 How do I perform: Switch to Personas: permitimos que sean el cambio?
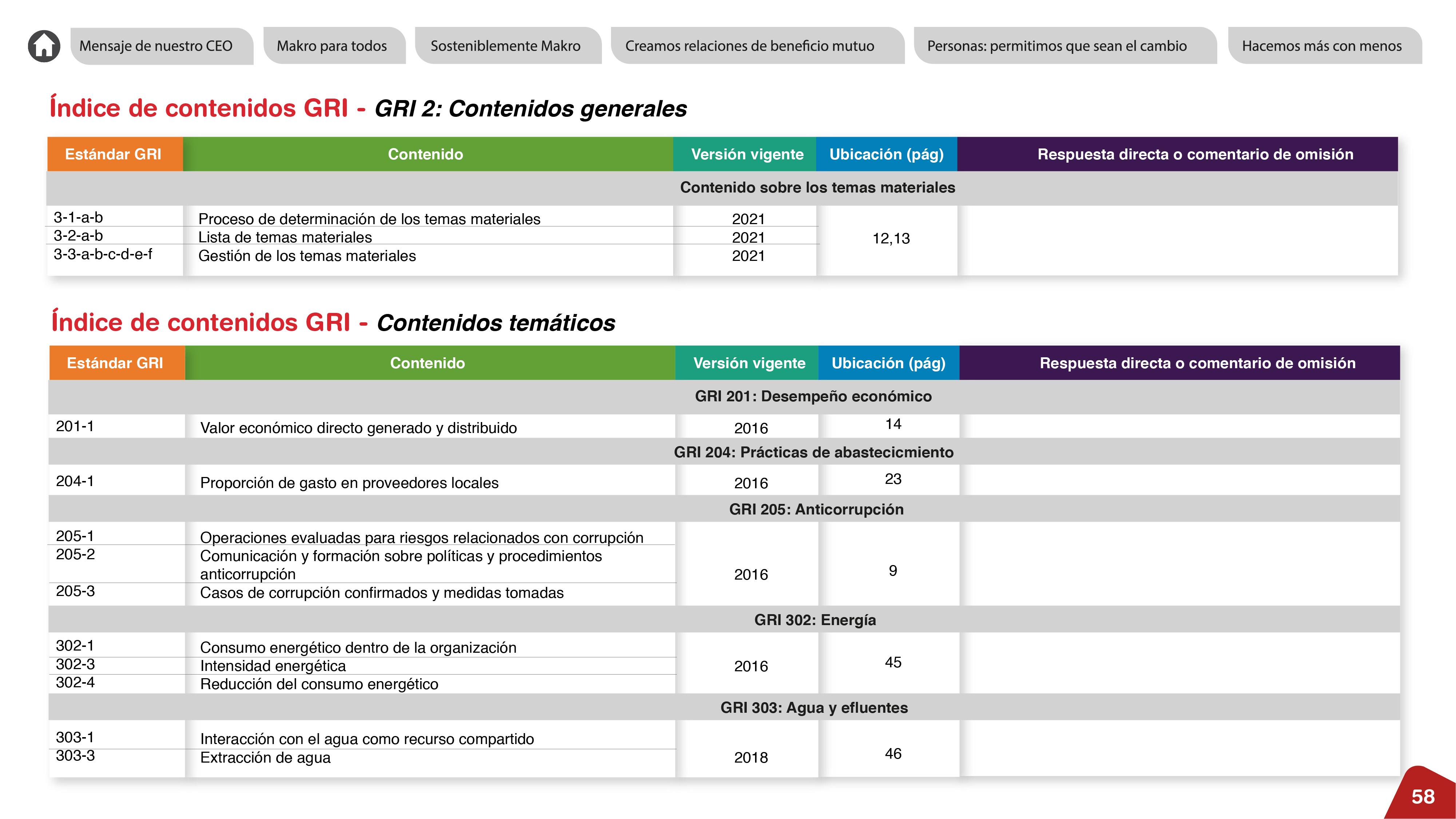[x=1057, y=46]
